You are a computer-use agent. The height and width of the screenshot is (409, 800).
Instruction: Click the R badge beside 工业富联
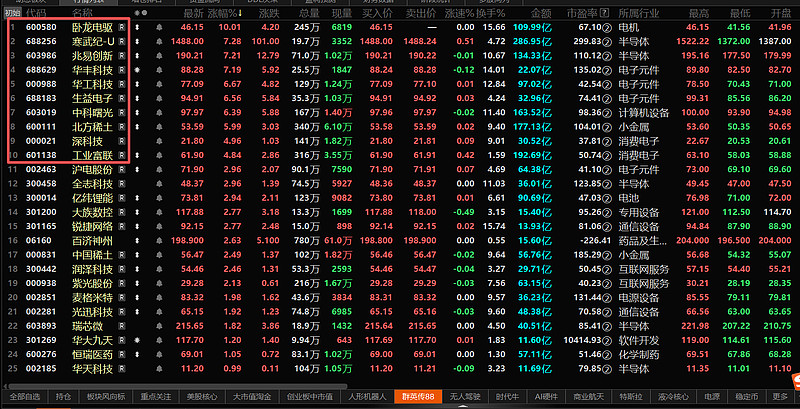click(x=121, y=157)
